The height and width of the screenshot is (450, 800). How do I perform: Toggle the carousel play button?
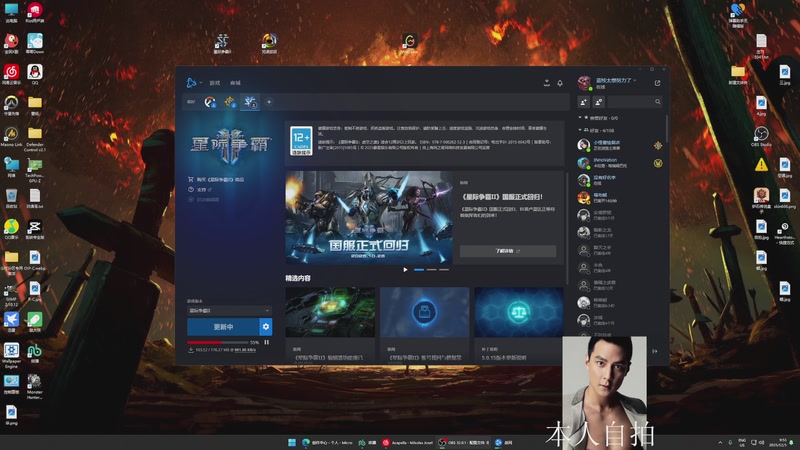(x=405, y=269)
